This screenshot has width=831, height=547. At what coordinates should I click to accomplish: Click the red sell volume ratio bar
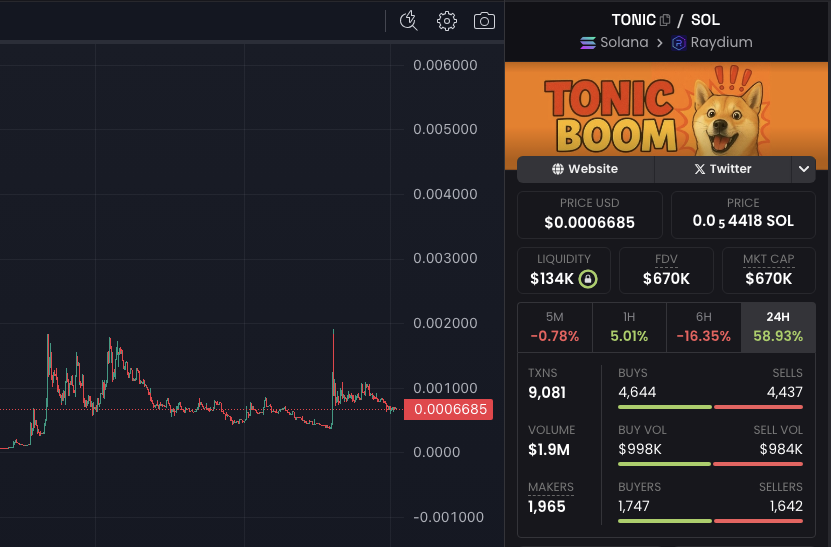(x=758, y=464)
